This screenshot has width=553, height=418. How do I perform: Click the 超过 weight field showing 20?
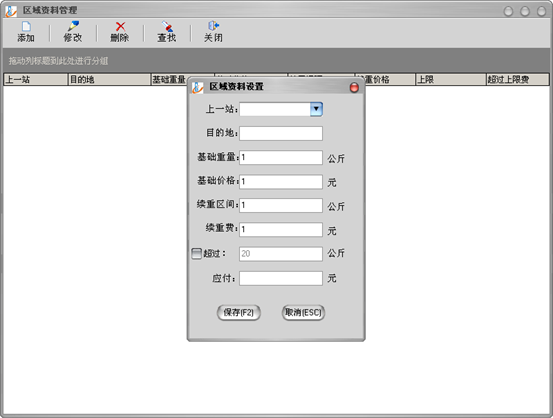click(281, 254)
